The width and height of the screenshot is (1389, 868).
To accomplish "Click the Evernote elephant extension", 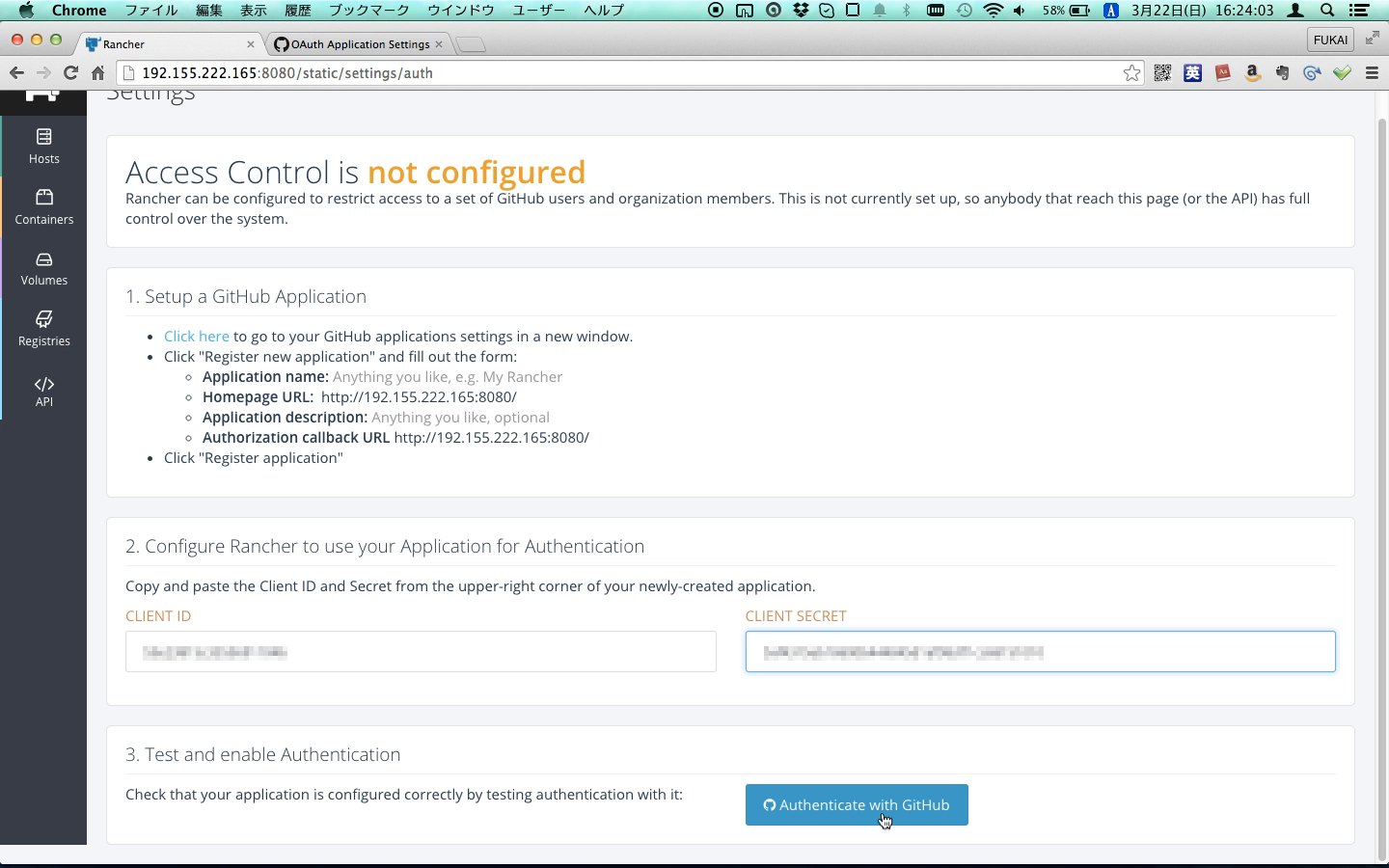I will tap(1282, 73).
